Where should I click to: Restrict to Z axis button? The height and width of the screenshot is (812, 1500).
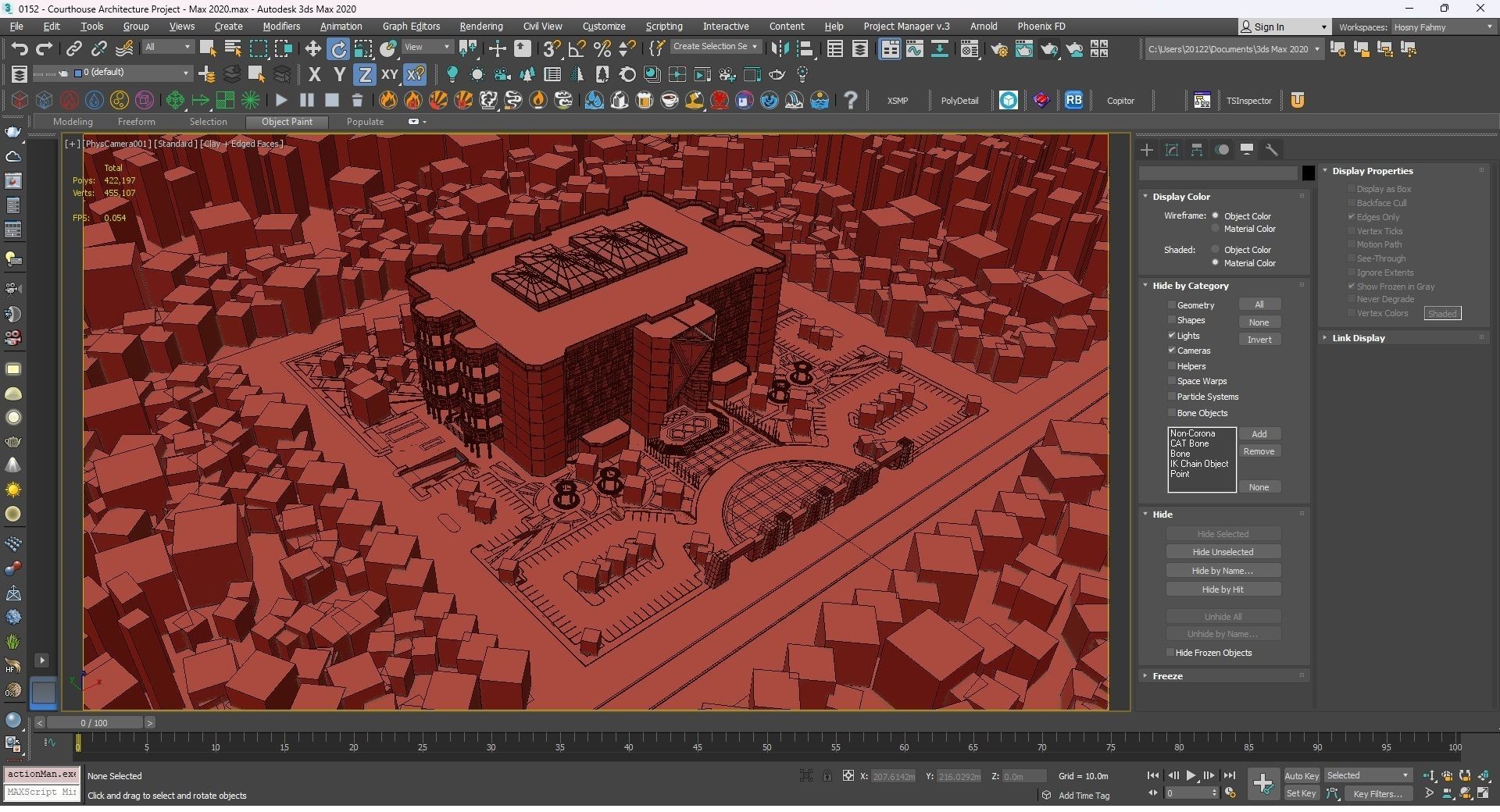(364, 74)
